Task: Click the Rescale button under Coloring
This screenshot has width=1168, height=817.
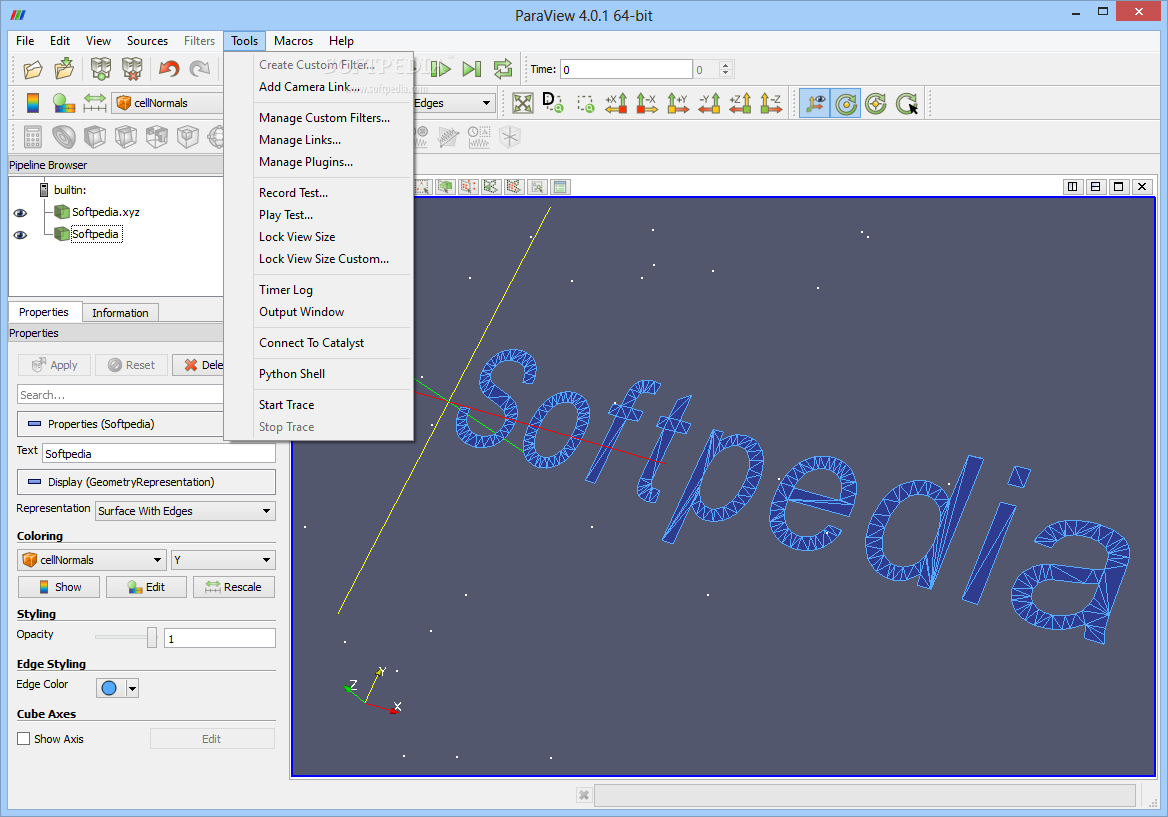Action: point(234,587)
